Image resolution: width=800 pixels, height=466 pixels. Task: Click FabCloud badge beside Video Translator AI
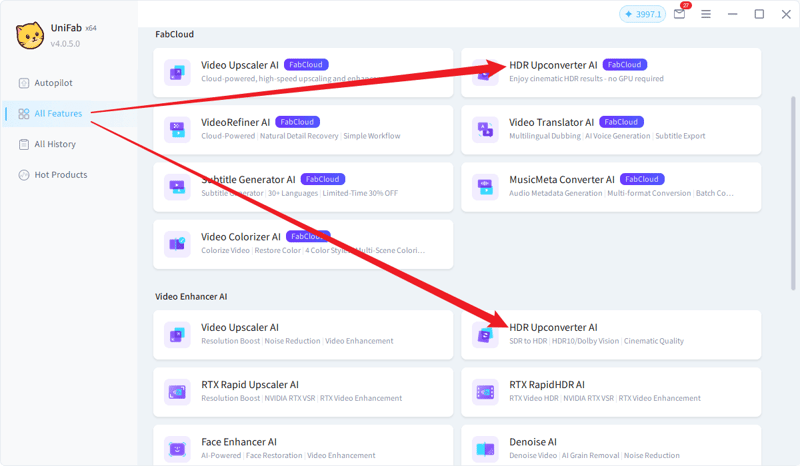(x=621, y=122)
